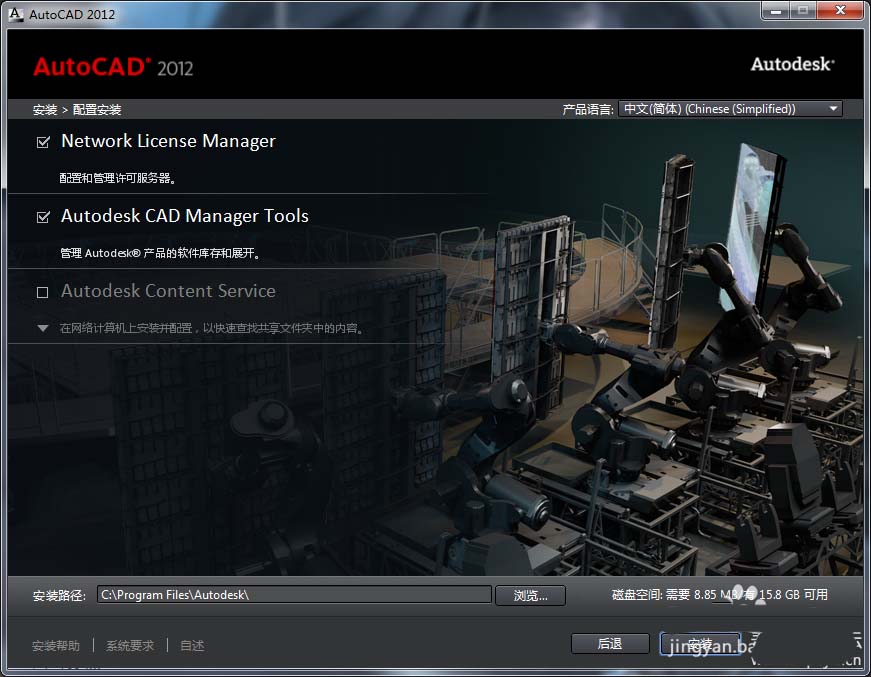Click the 安装 > 配置安装 breadcrumb text
The width and height of the screenshot is (871, 677).
click(x=77, y=110)
